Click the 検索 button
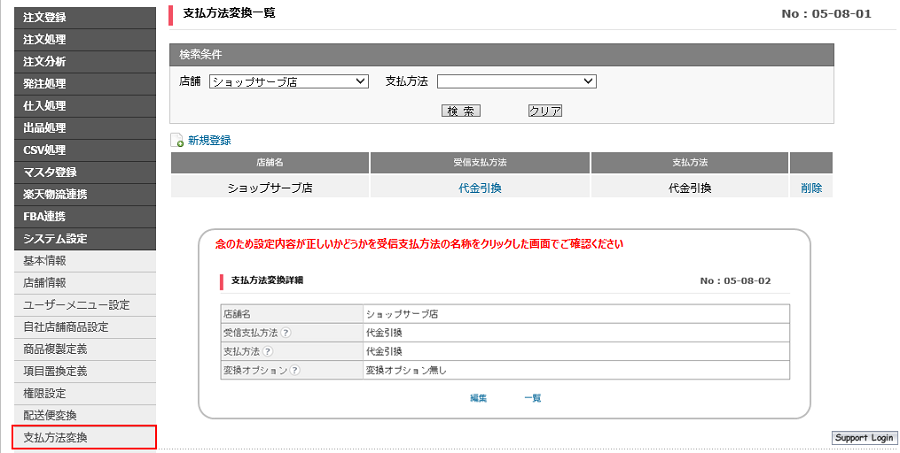Image resolution: width=900 pixels, height=453 pixels. tap(461, 111)
